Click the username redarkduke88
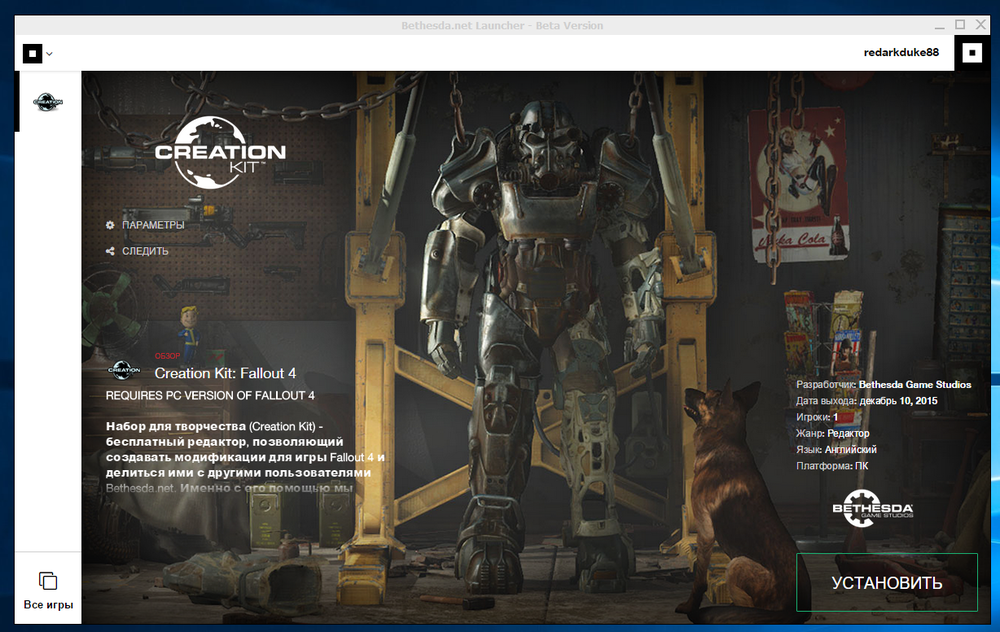Image resolution: width=1000 pixels, height=632 pixels. pyautogui.click(x=901, y=52)
